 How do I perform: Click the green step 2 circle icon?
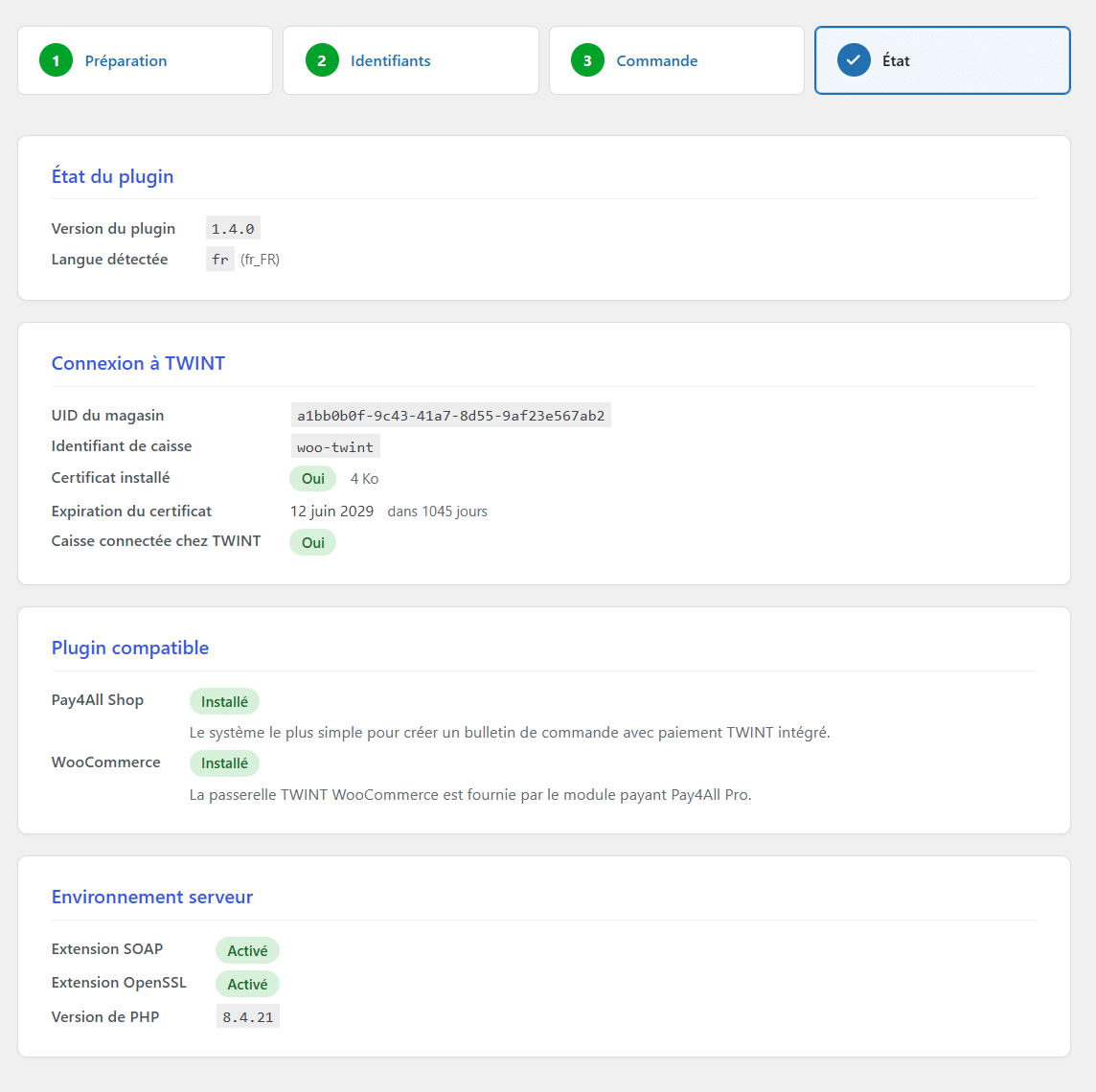click(x=322, y=60)
